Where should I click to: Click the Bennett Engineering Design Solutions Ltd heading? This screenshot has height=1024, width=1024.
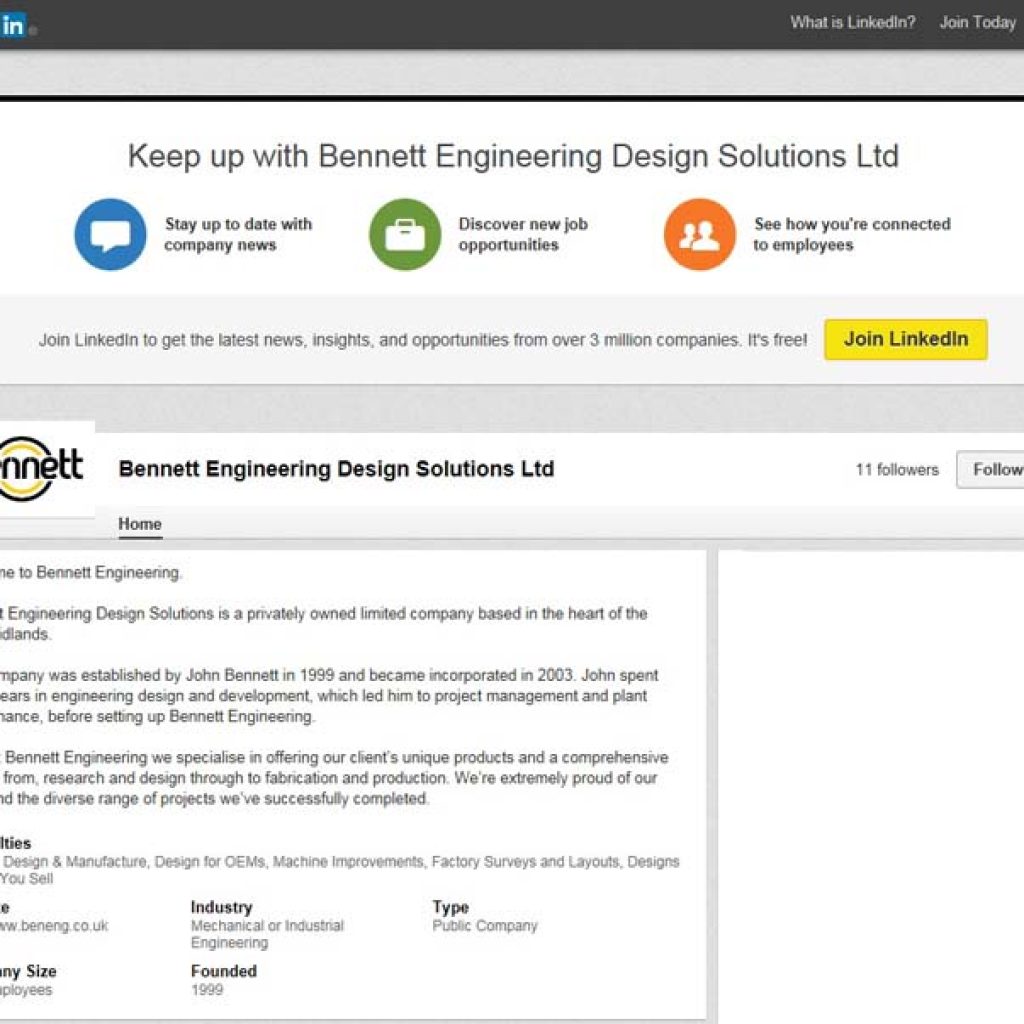[337, 468]
